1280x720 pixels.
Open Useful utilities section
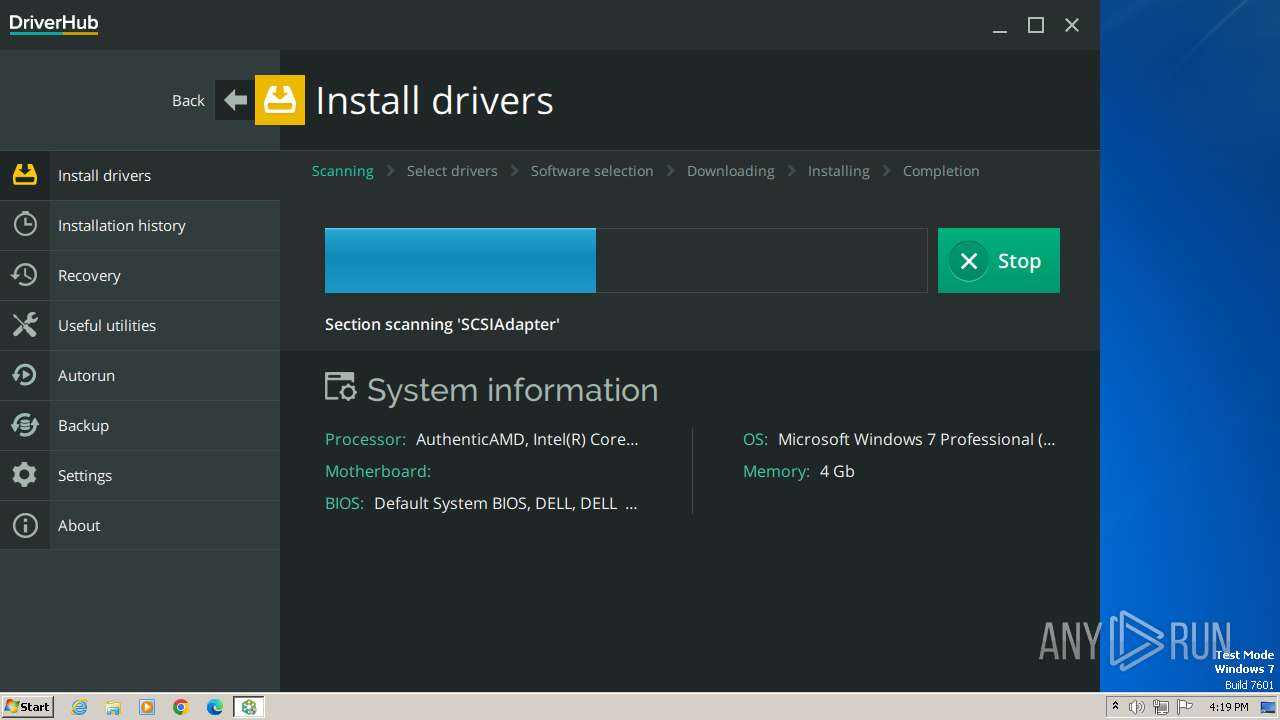(140, 325)
